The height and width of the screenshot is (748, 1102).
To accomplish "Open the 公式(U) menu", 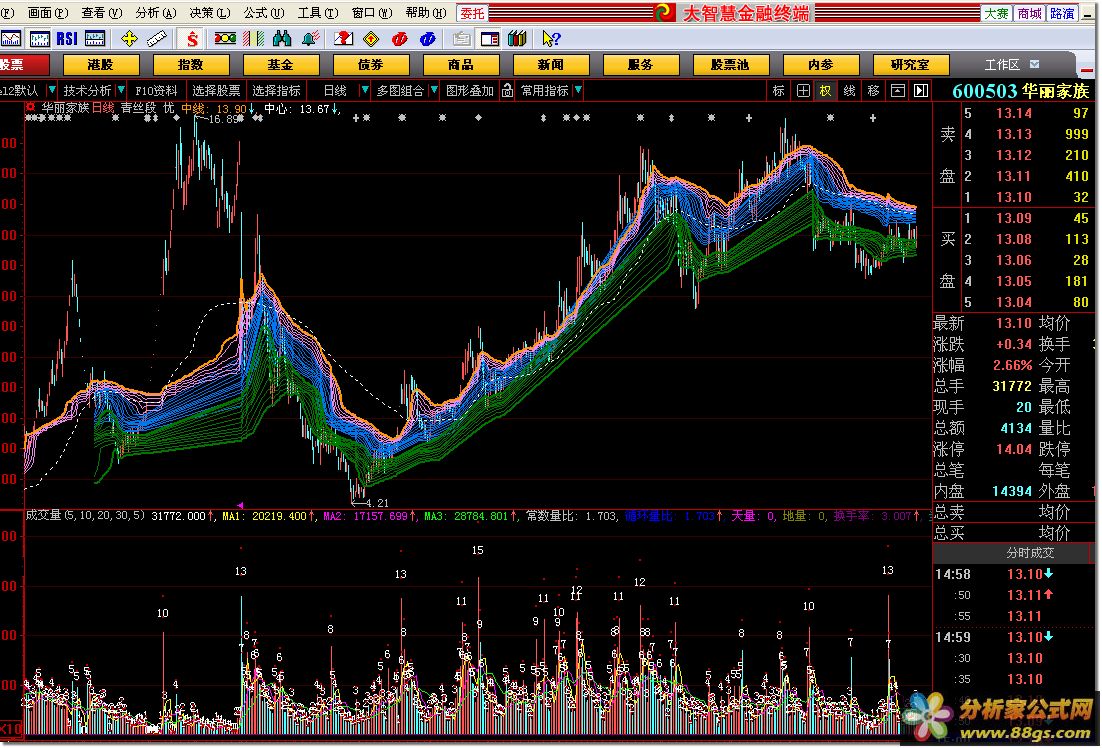I will click(x=264, y=13).
